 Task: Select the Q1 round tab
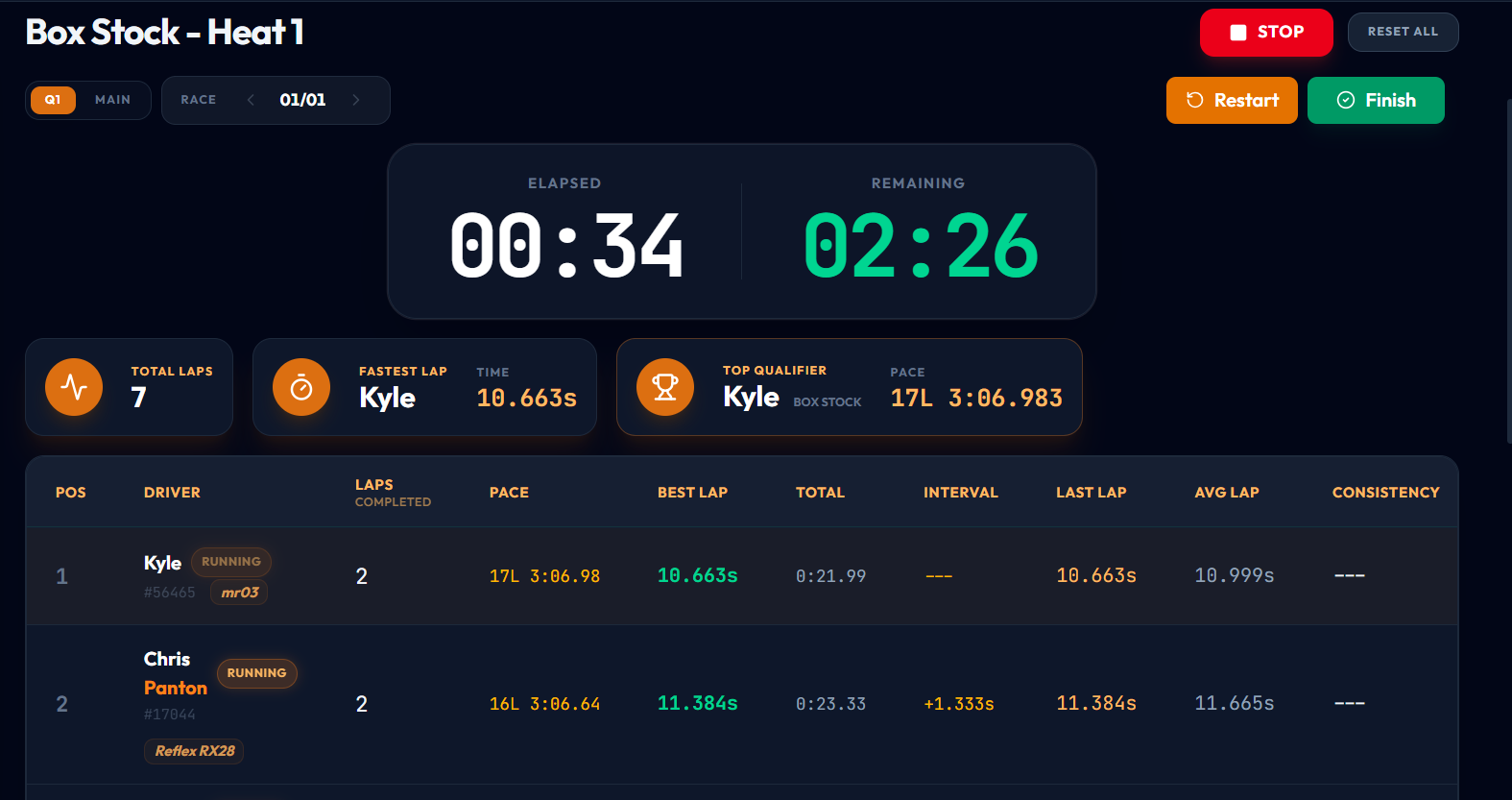53,100
